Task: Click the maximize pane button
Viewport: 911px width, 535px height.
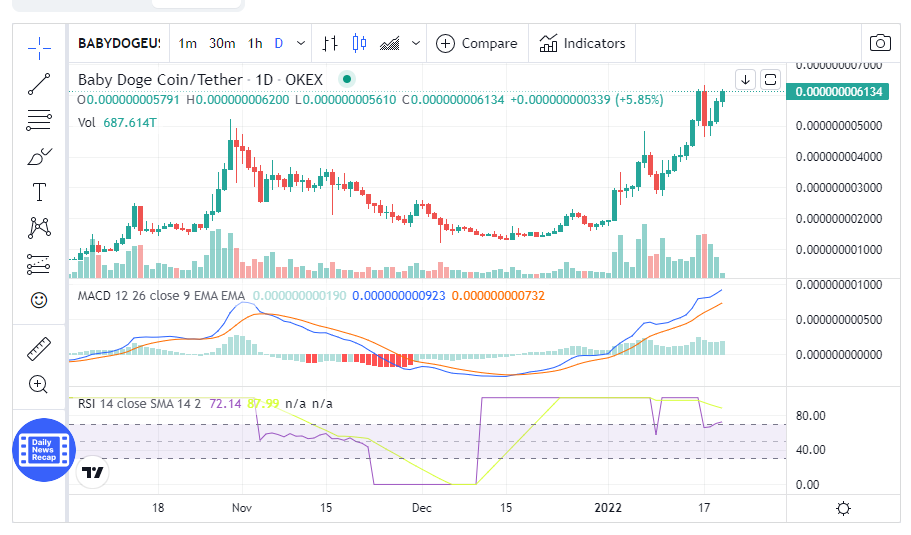Action: tap(770, 80)
